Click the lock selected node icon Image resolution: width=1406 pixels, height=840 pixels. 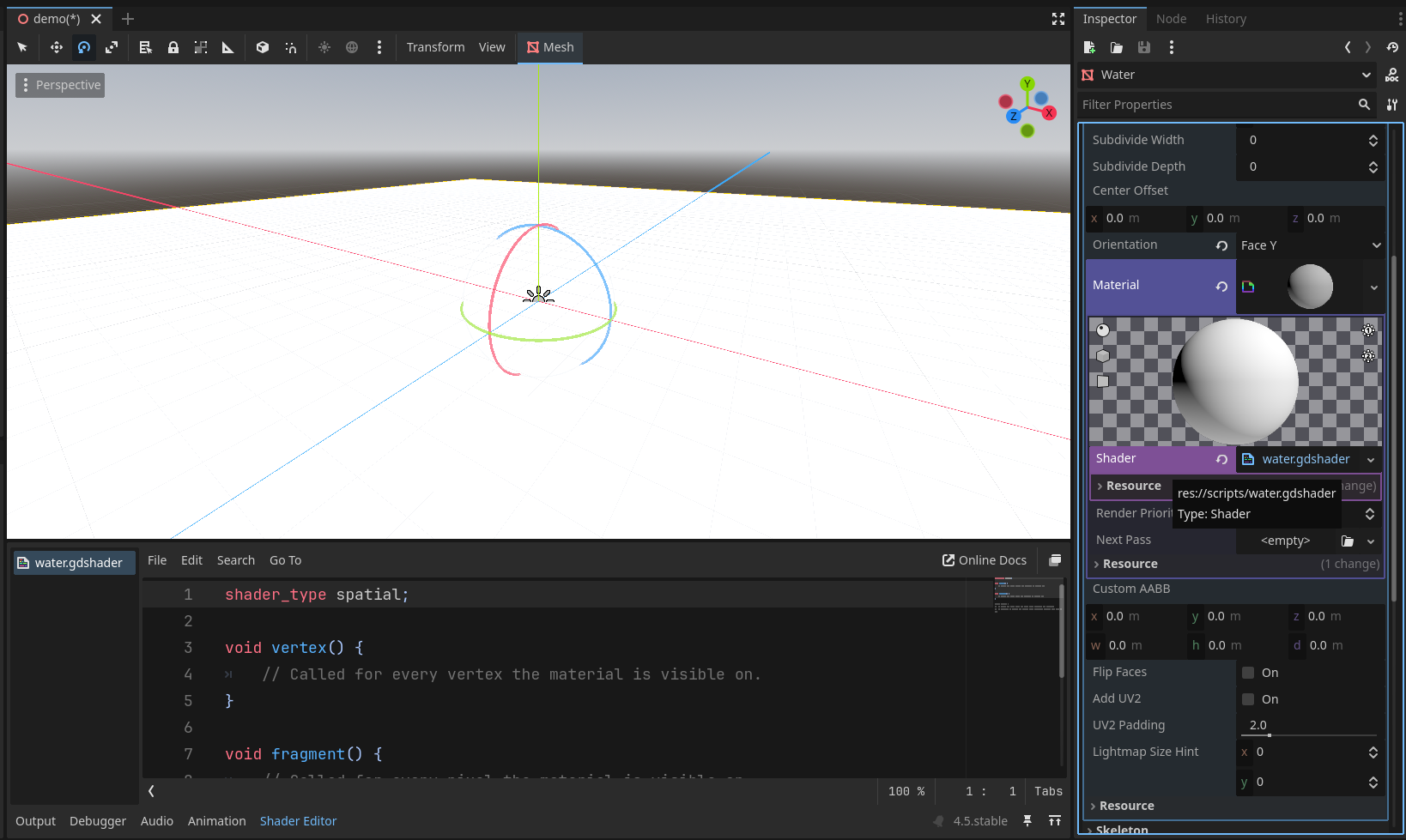173,47
